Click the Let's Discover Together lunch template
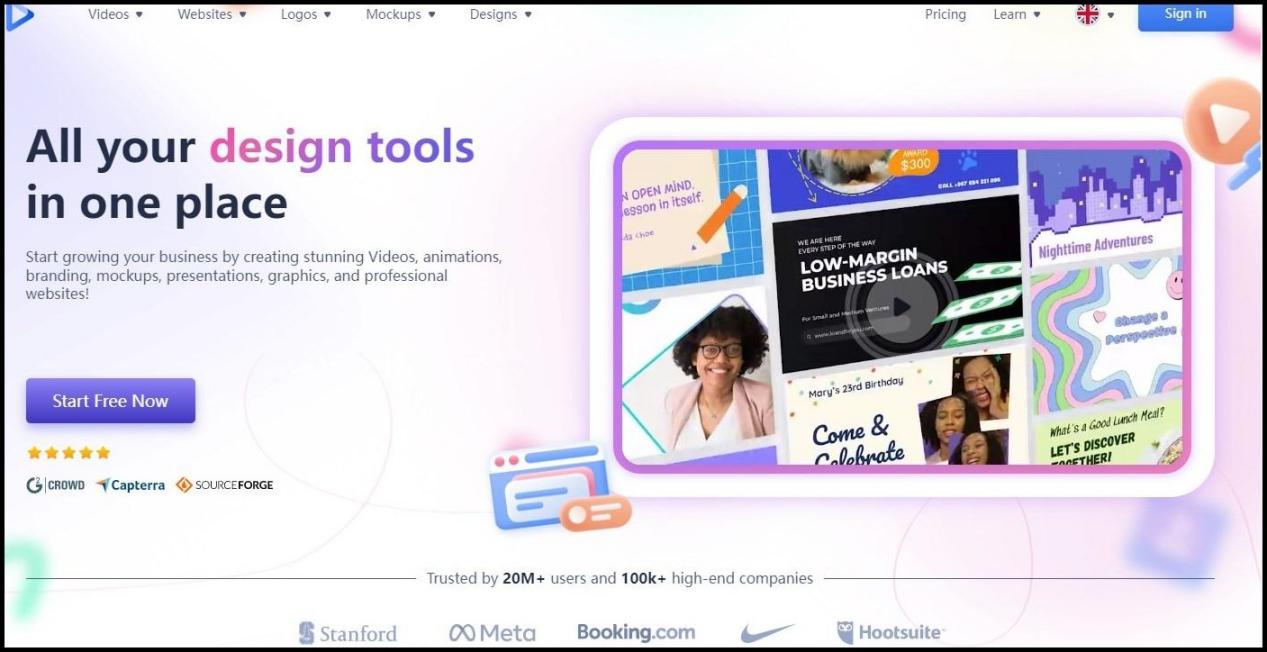1267x652 pixels. tap(1107, 432)
